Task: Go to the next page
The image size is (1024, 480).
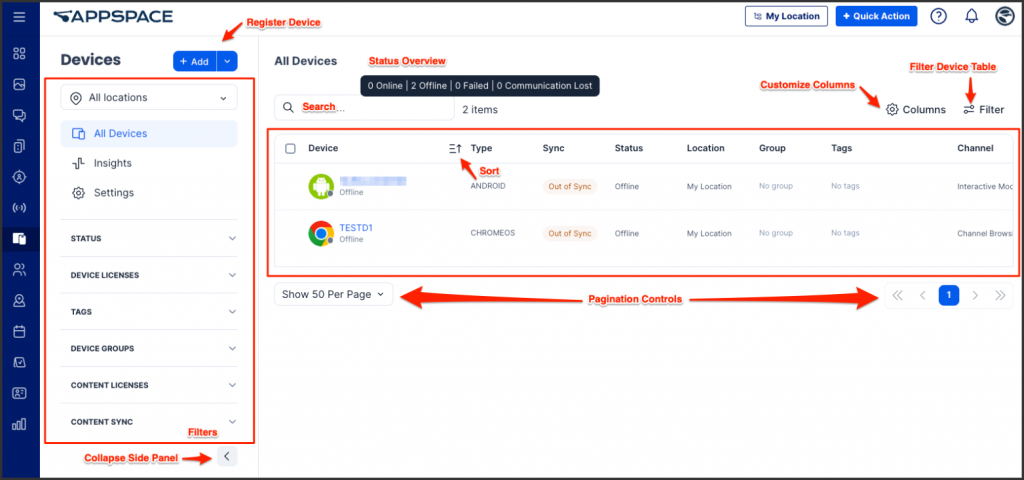Action: coord(975,296)
